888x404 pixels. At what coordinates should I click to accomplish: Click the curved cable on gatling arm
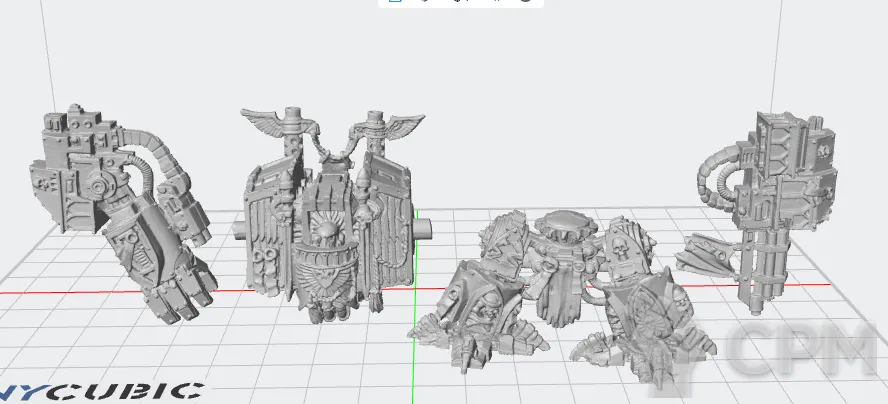pos(718,168)
